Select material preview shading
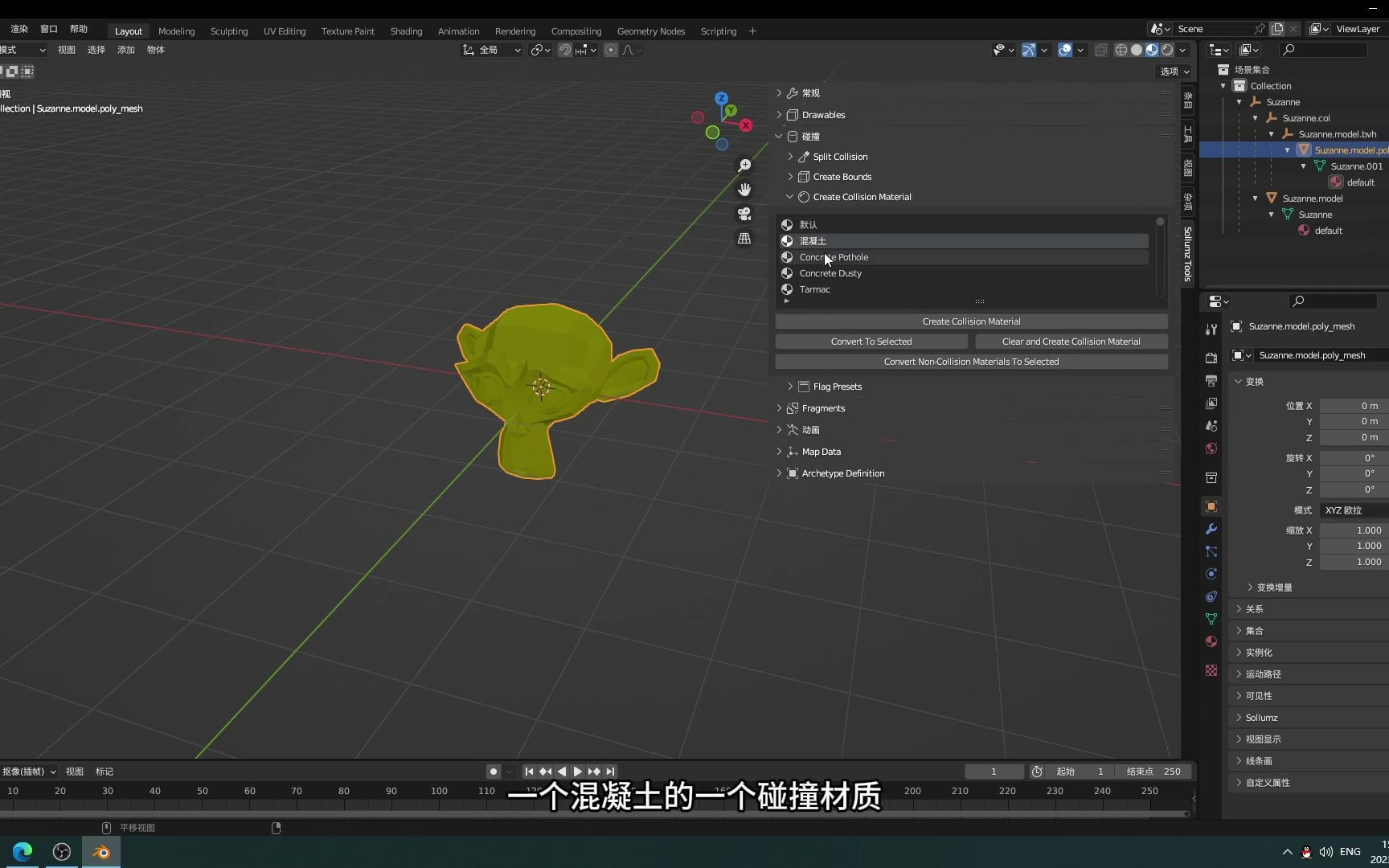1389x868 pixels. tap(1152, 50)
